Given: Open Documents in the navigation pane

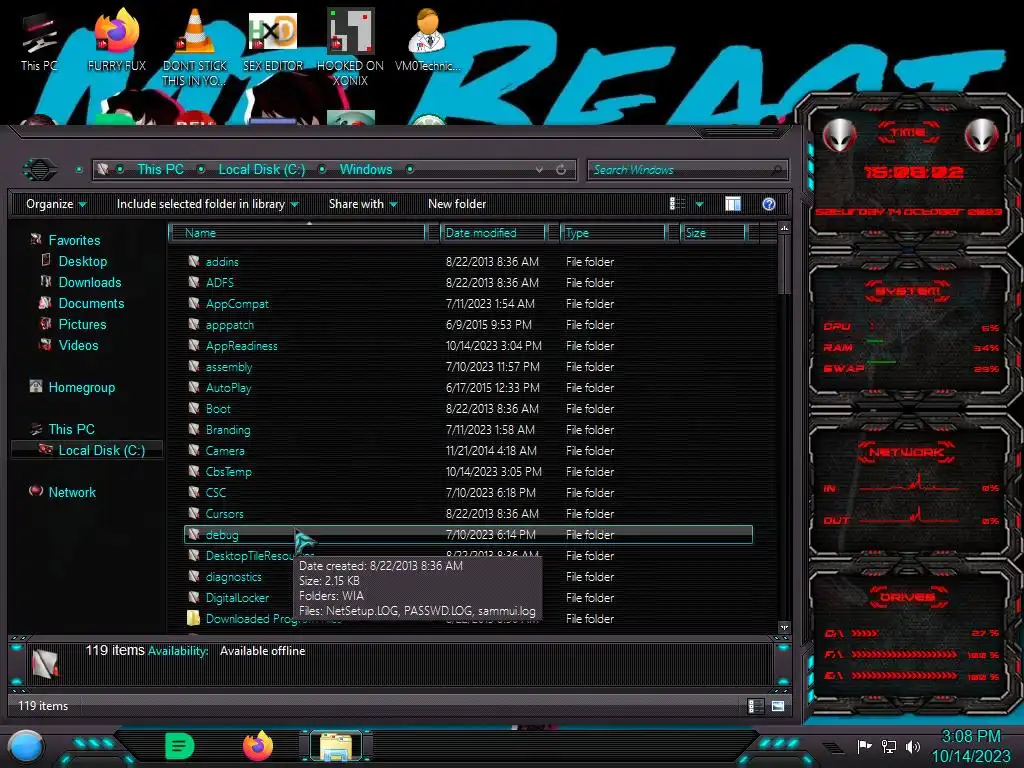Looking at the screenshot, I should click(x=82, y=303).
